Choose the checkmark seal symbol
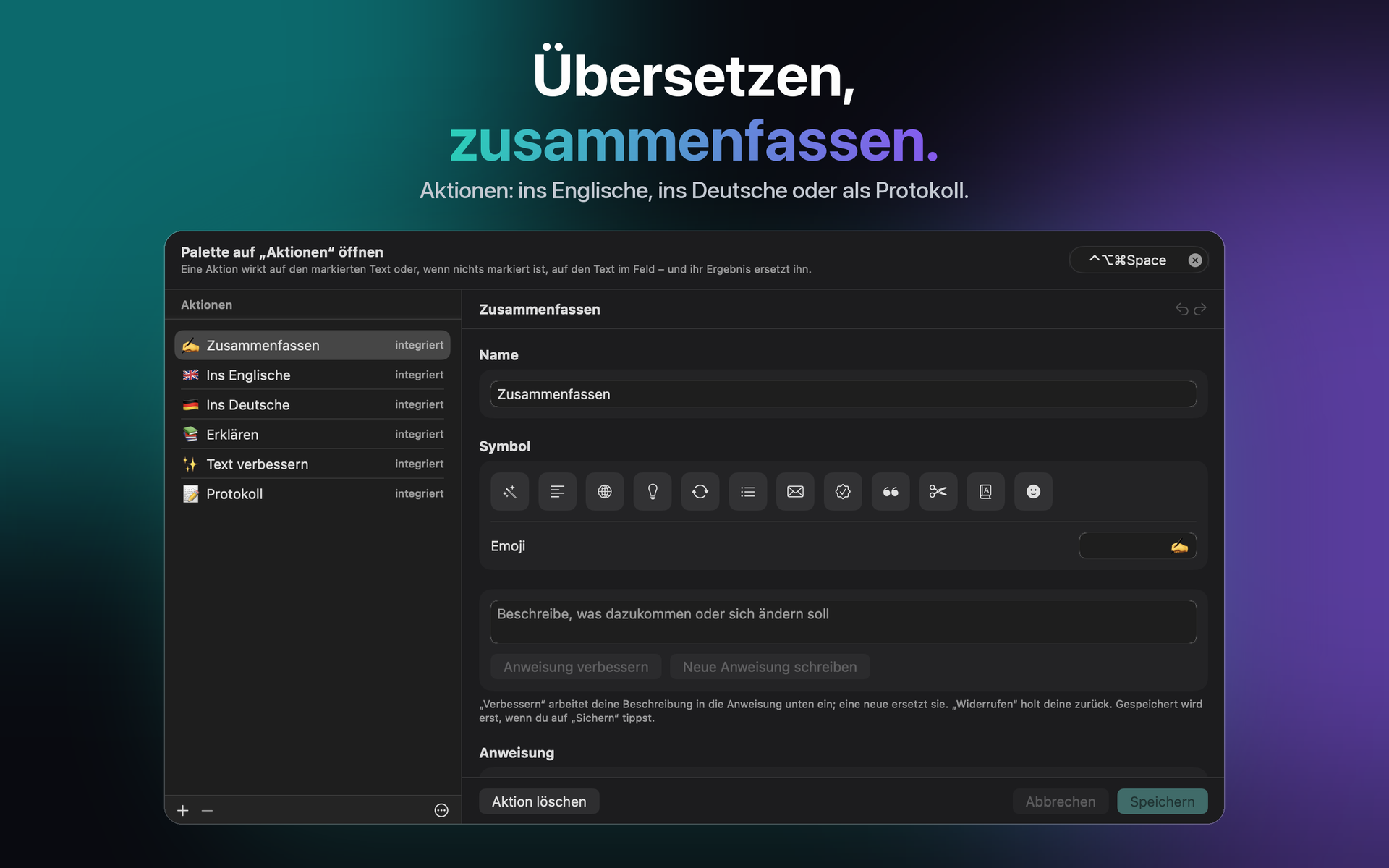 click(x=843, y=492)
